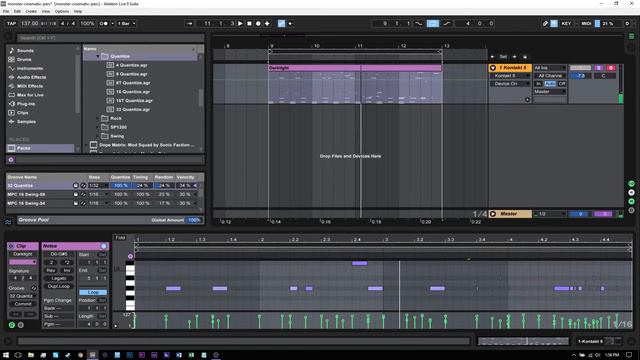Unfold the 1 Kontakt 5 track
The image size is (640, 360).
493,68
